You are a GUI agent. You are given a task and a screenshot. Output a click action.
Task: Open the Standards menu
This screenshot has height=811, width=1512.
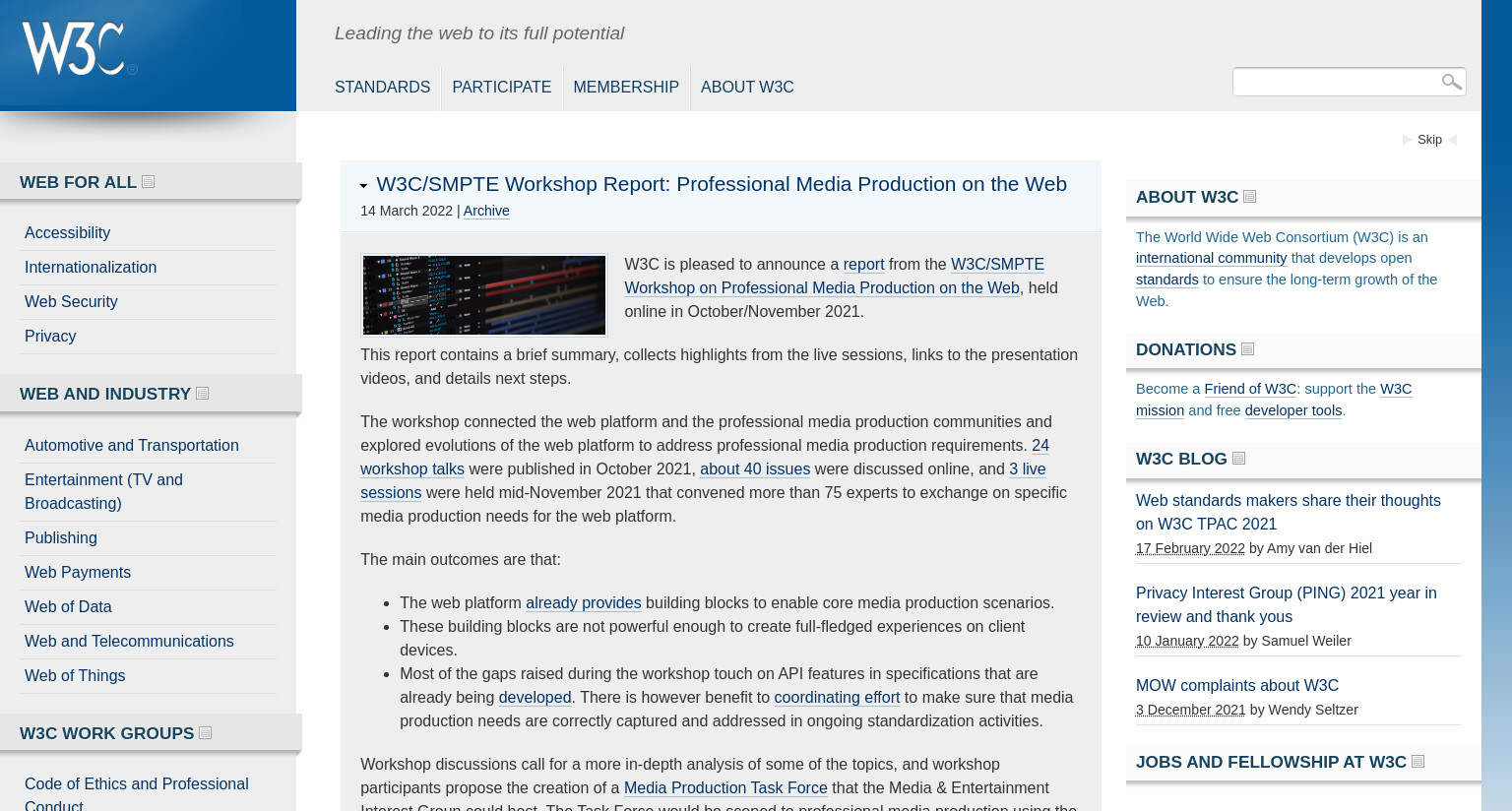click(x=382, y=87)
